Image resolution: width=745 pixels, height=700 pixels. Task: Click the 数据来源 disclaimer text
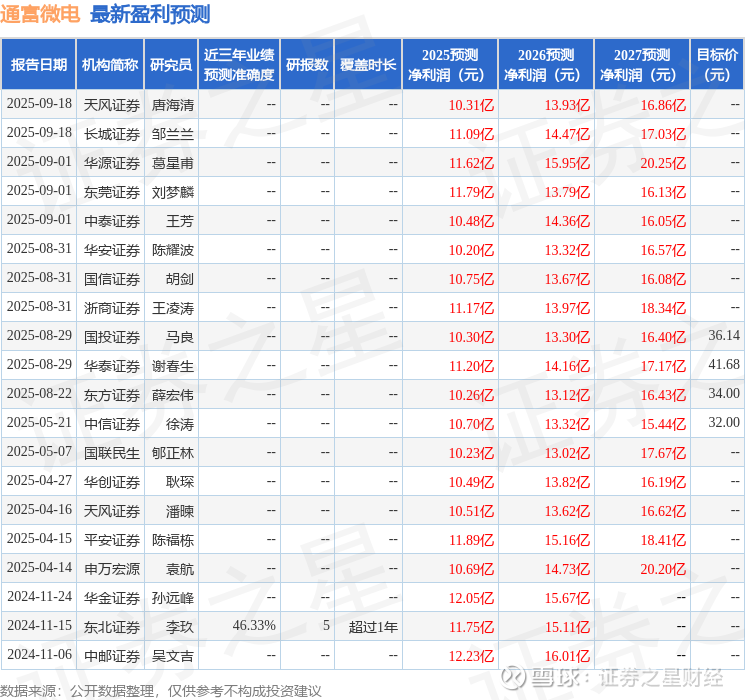tap(161, 691)
